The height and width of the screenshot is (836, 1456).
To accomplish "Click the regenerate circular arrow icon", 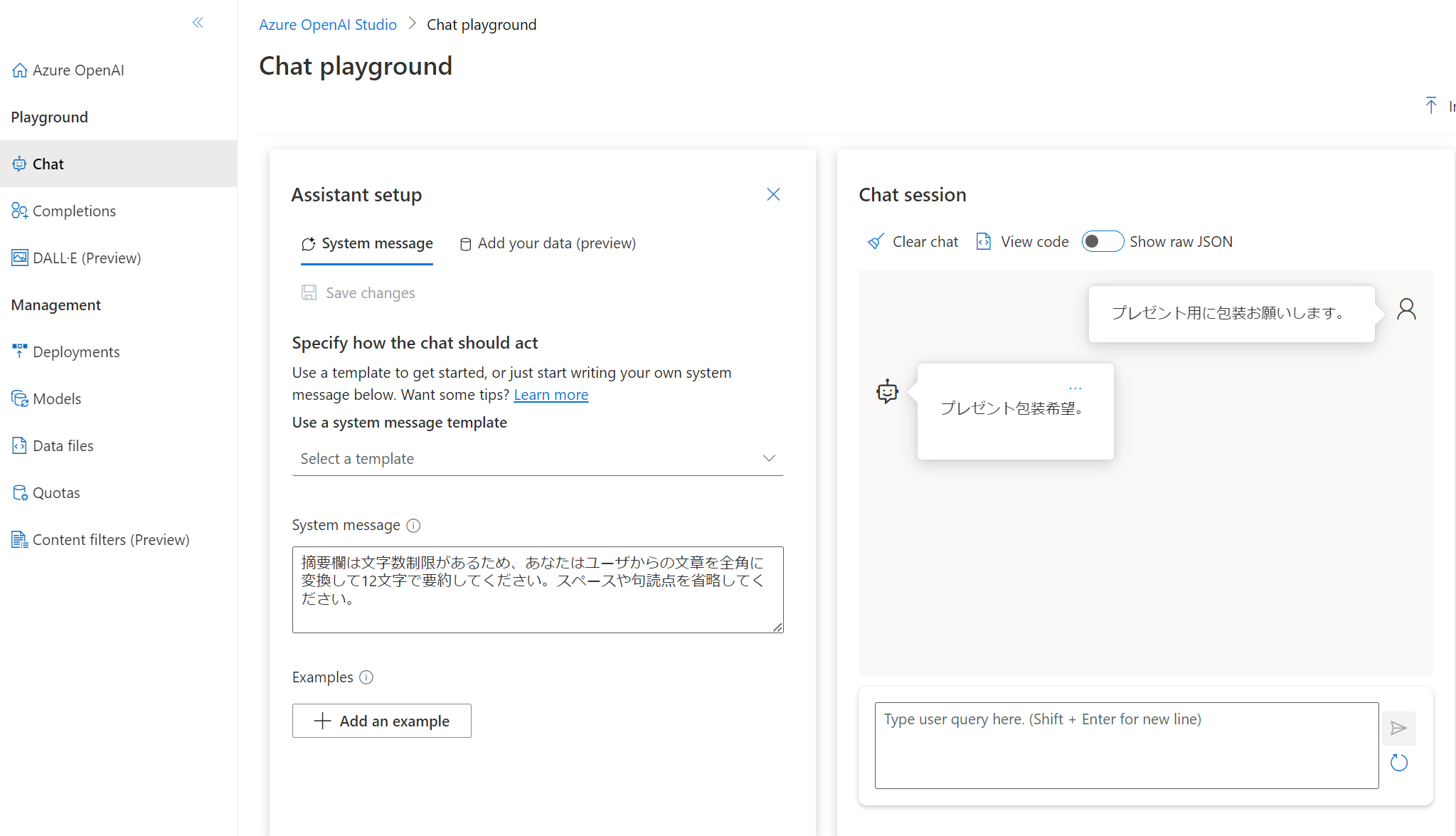I will click(1398, 763).
